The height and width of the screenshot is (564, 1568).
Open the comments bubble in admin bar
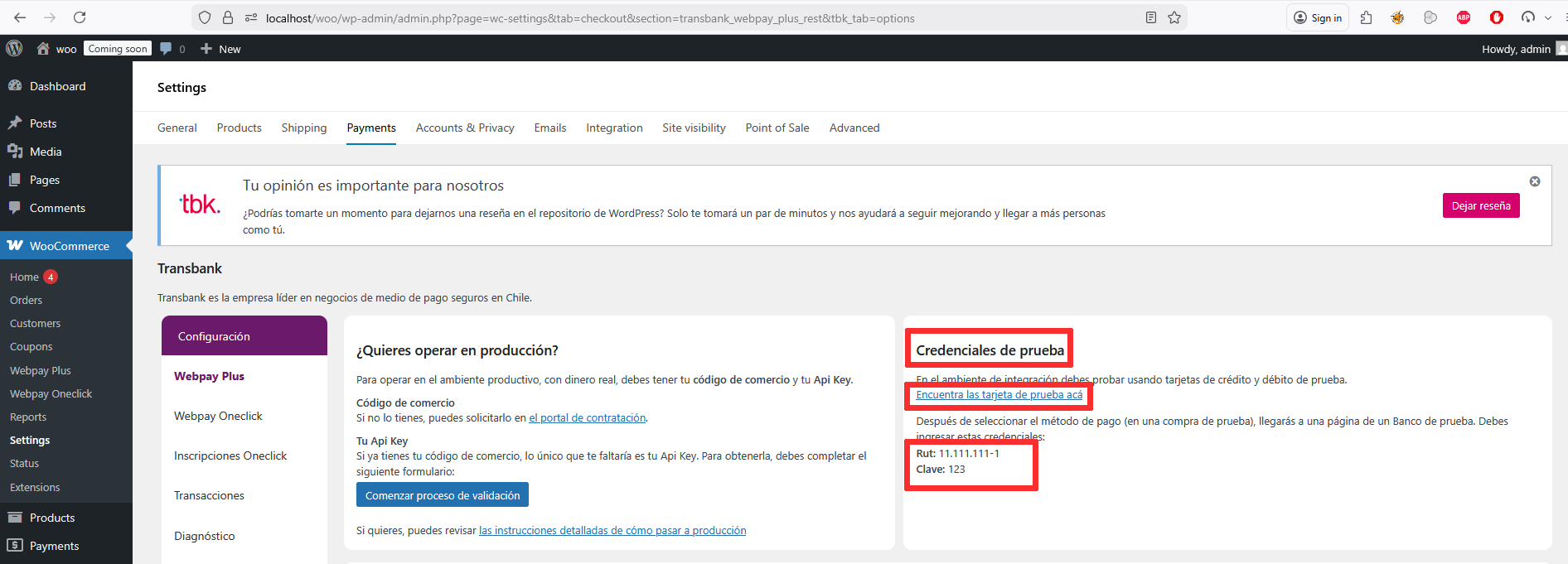pyautogui.click(x=172, y=49)
